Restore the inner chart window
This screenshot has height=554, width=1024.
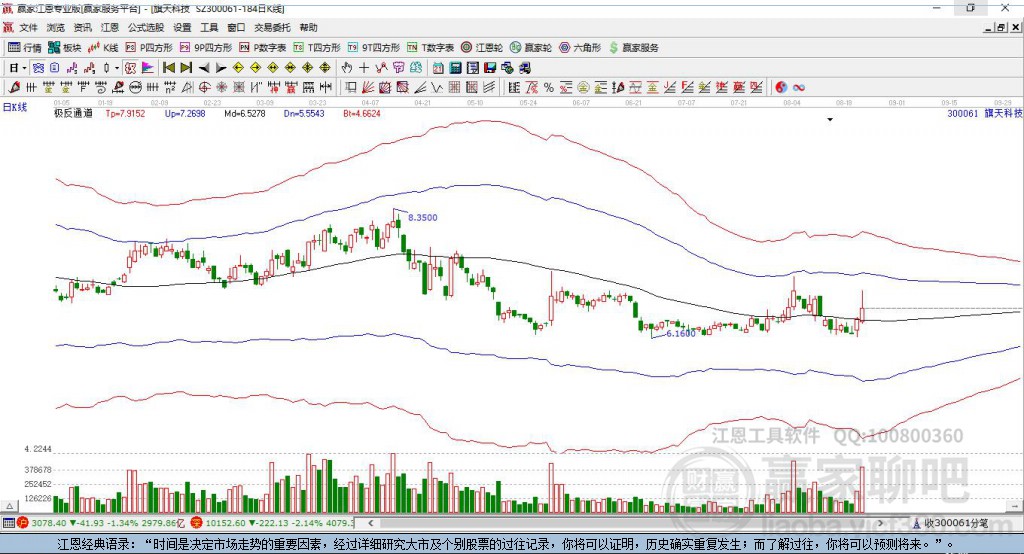point(1001,27)
